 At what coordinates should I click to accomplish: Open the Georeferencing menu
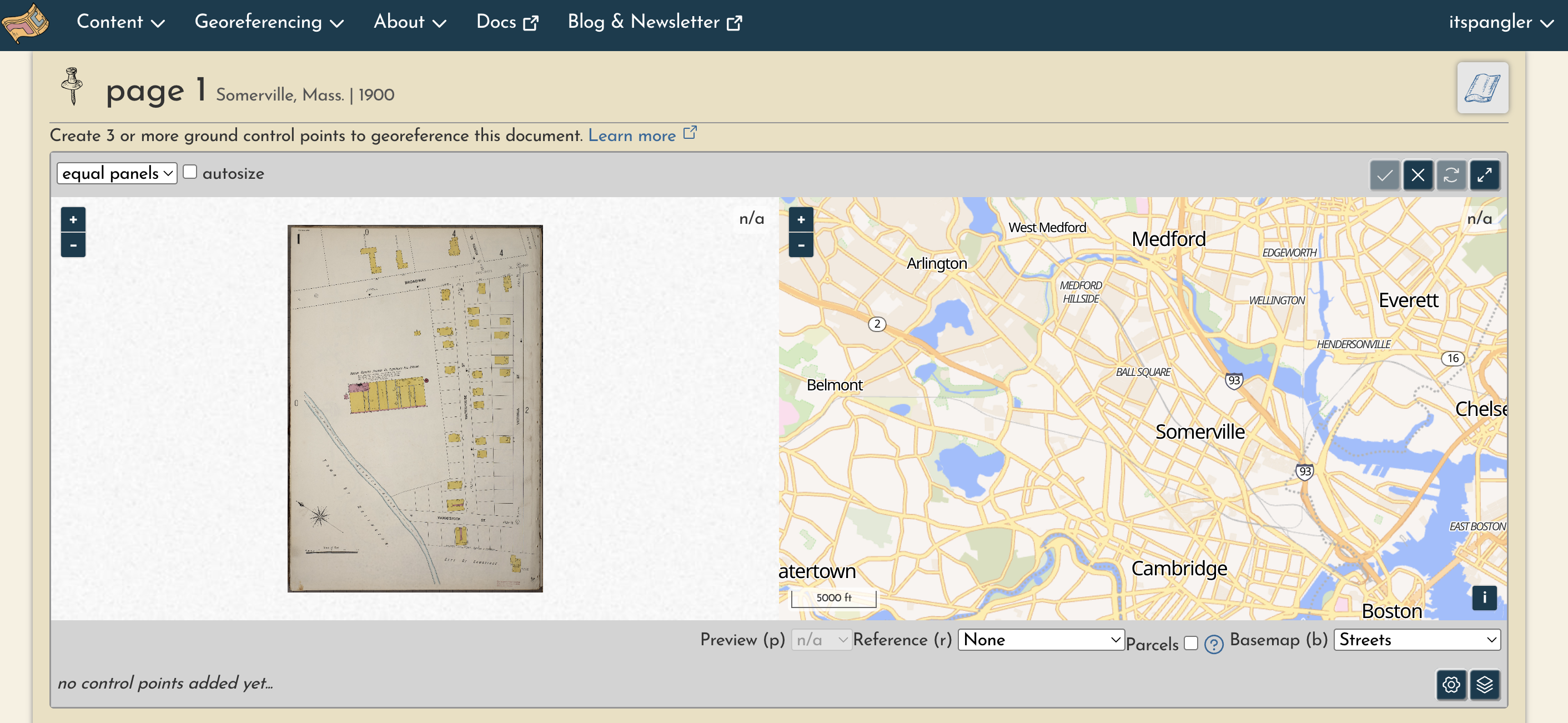coord(268,22)
